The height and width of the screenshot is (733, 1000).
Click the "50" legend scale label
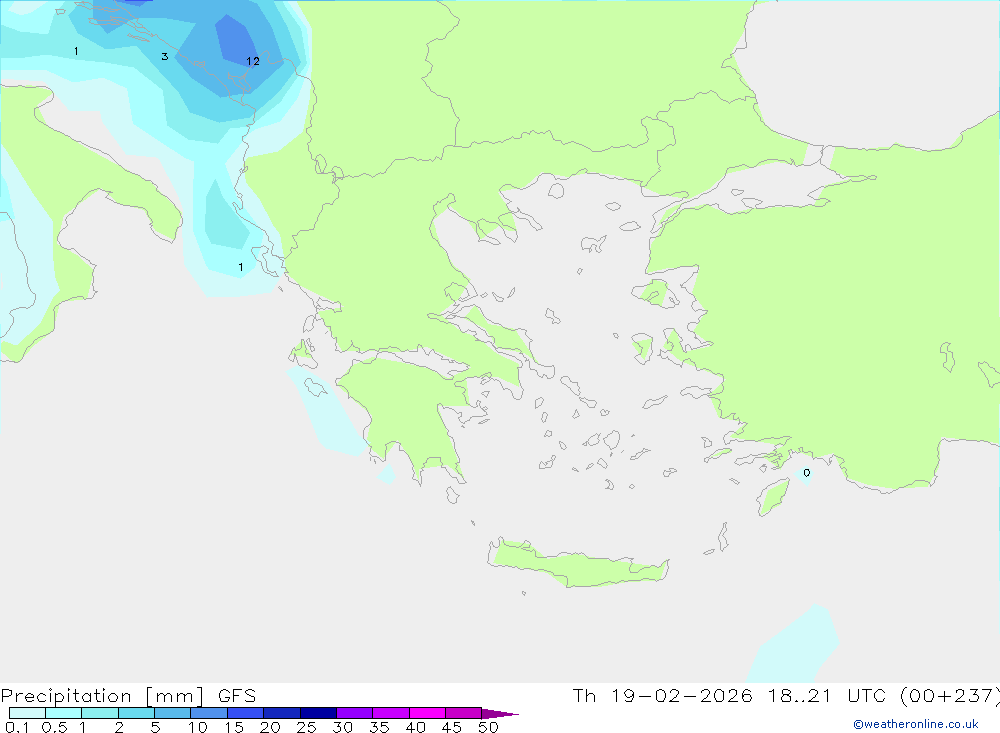(x=488, y=727)
